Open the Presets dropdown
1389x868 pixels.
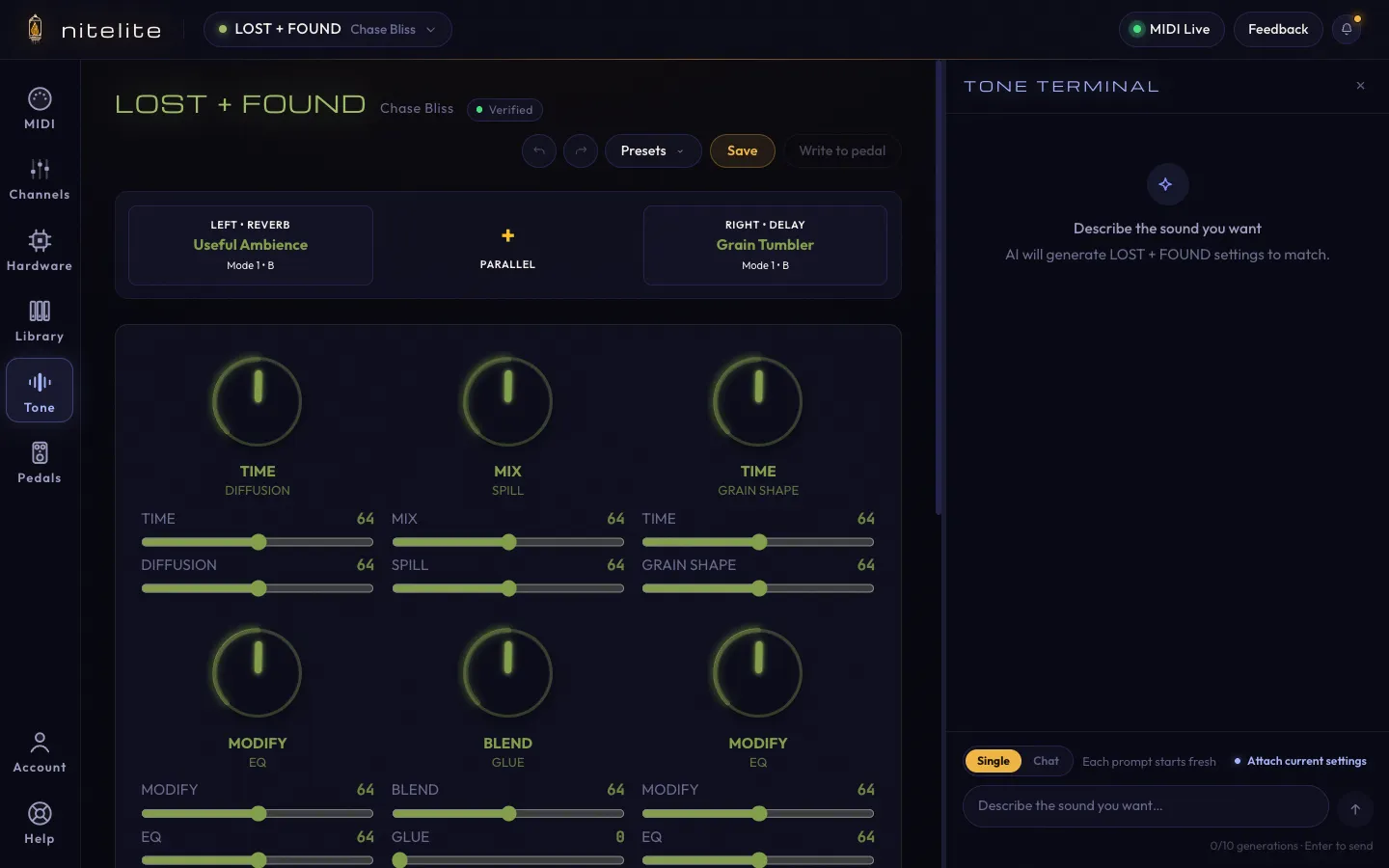(653, 150)
